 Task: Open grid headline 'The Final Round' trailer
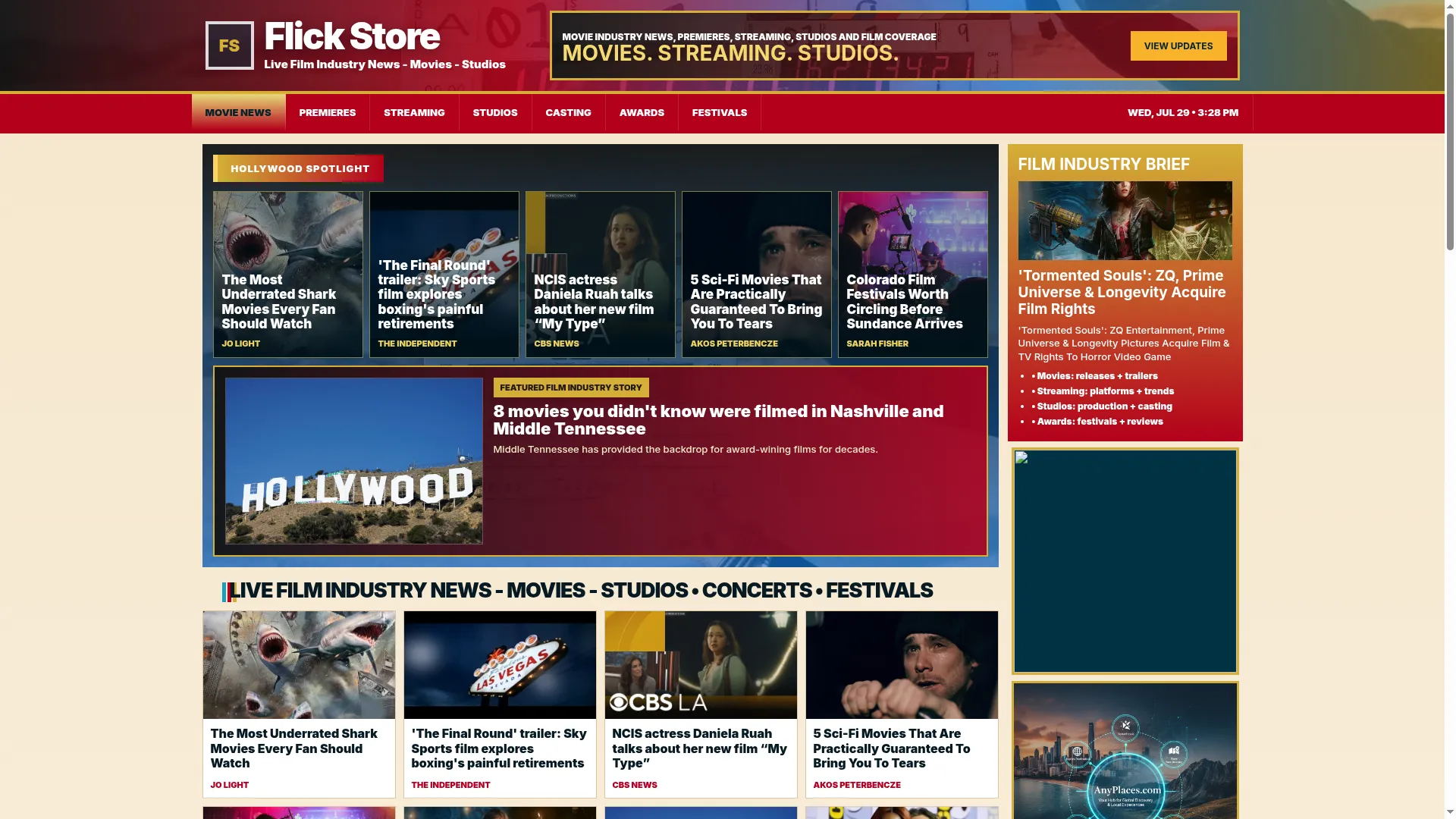499,748
